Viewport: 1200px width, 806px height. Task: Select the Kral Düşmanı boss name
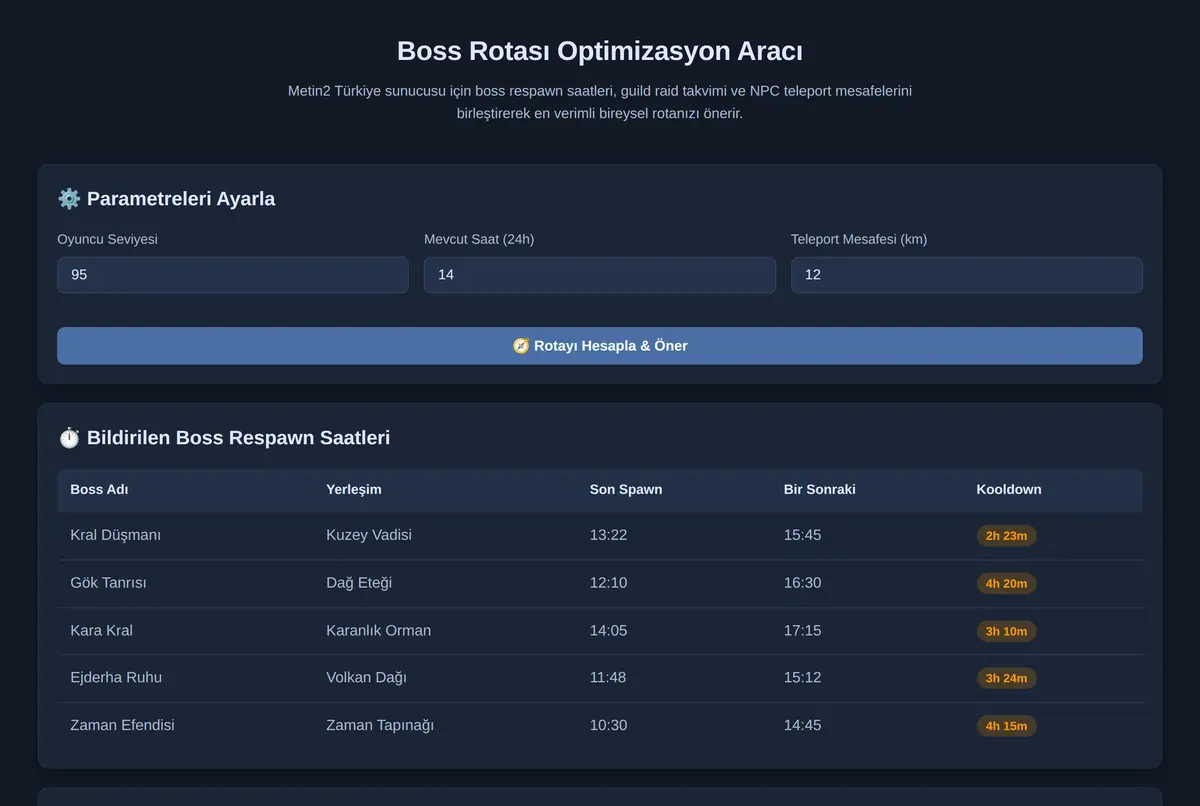pyautogui.click(x=116, y=535)
